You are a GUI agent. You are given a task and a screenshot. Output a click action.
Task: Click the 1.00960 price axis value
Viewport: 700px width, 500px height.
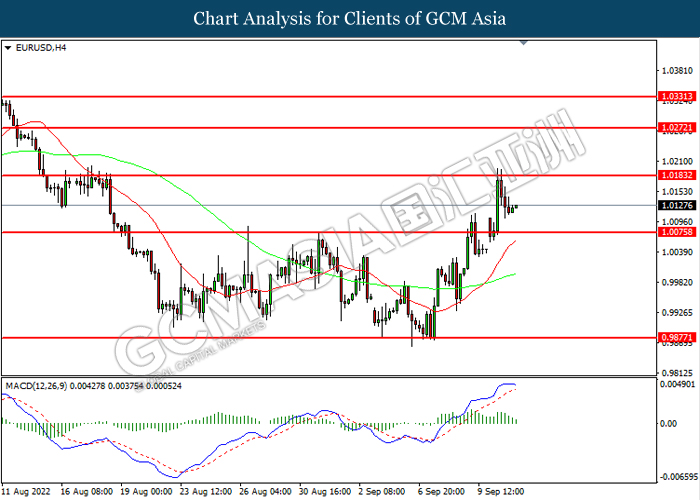[677, 221]
